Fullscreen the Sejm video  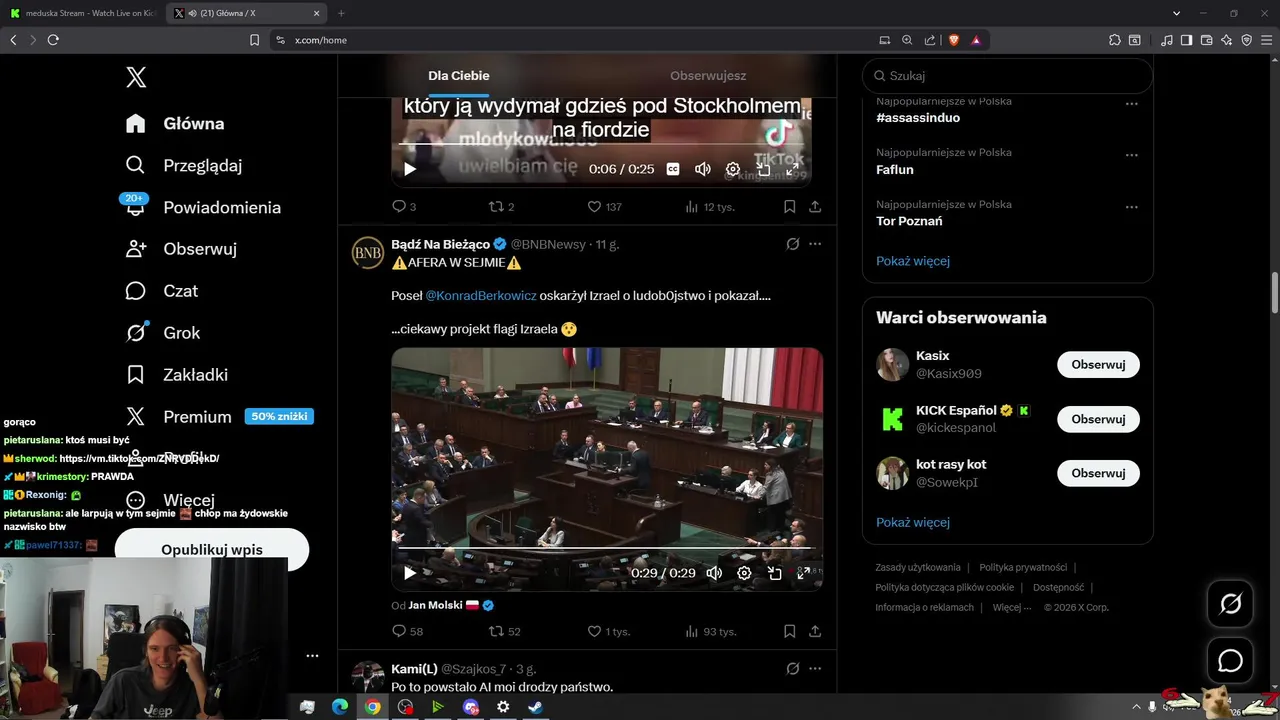pos(803,573)
